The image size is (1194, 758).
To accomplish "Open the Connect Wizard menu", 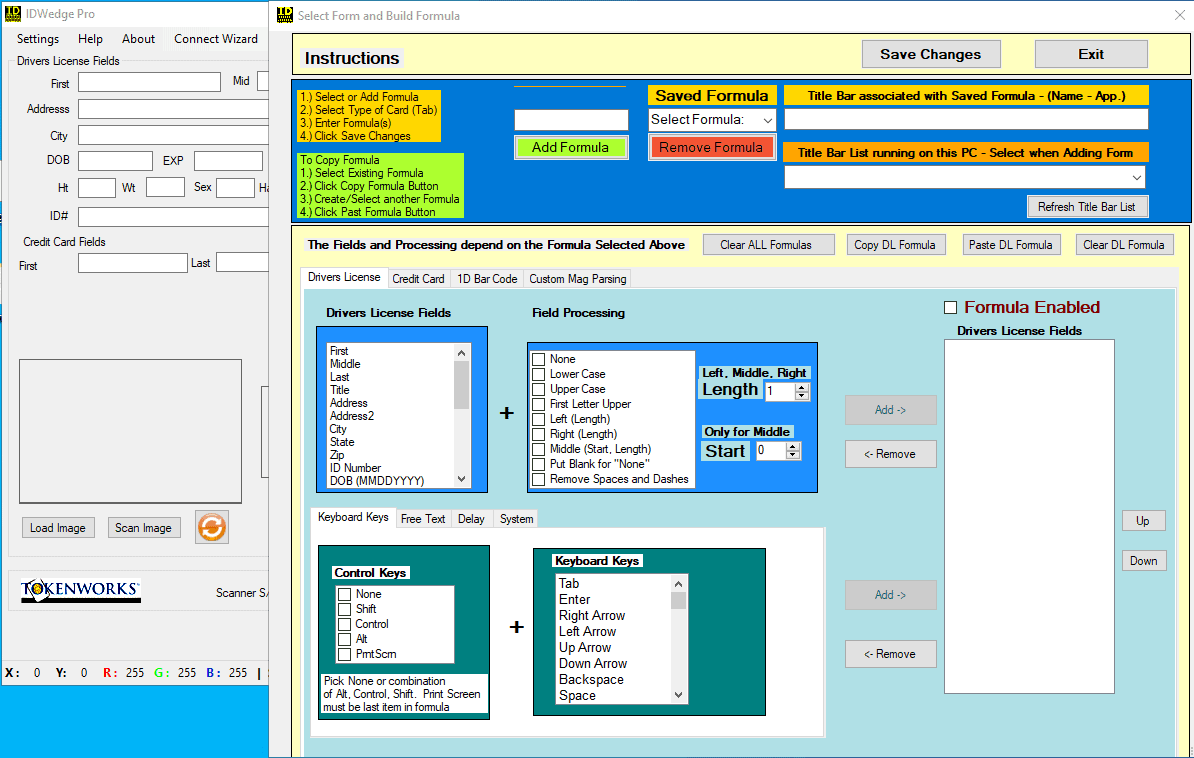I will tap(215, 39).
